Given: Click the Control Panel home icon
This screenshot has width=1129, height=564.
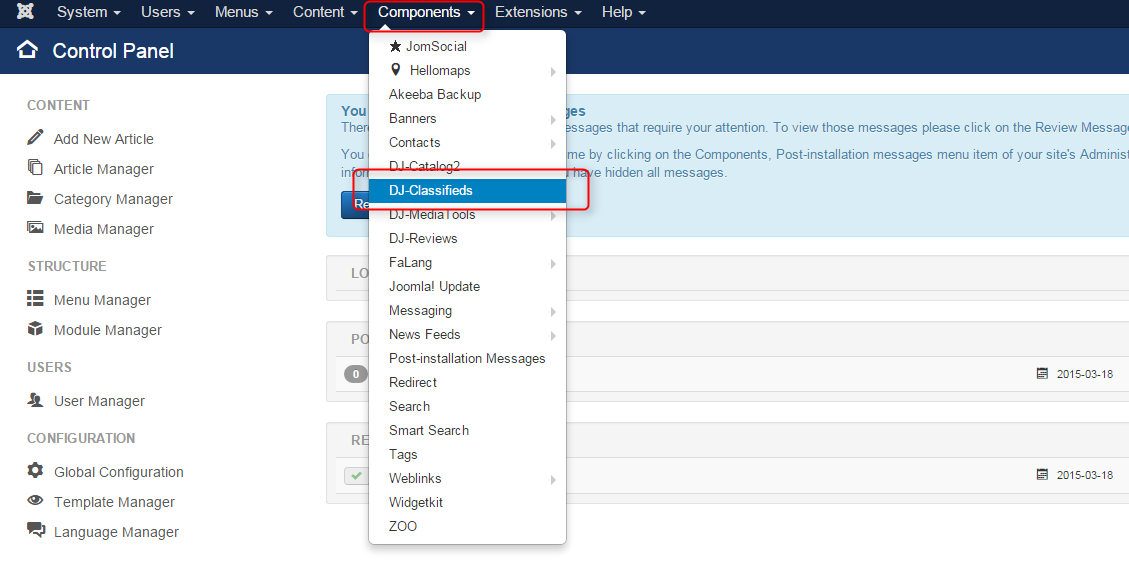Looking at the screenshot, I should click(x=27, y=50).
